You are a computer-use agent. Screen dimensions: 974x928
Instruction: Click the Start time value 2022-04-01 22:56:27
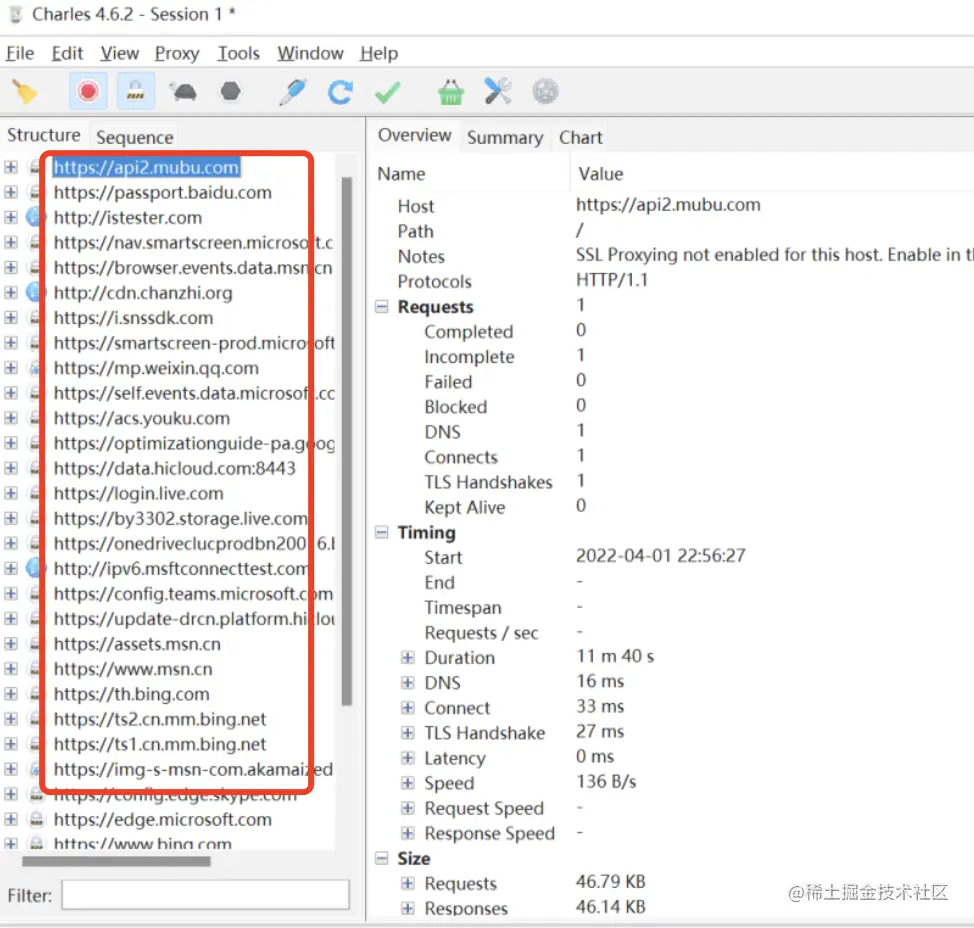click(660, 555)
